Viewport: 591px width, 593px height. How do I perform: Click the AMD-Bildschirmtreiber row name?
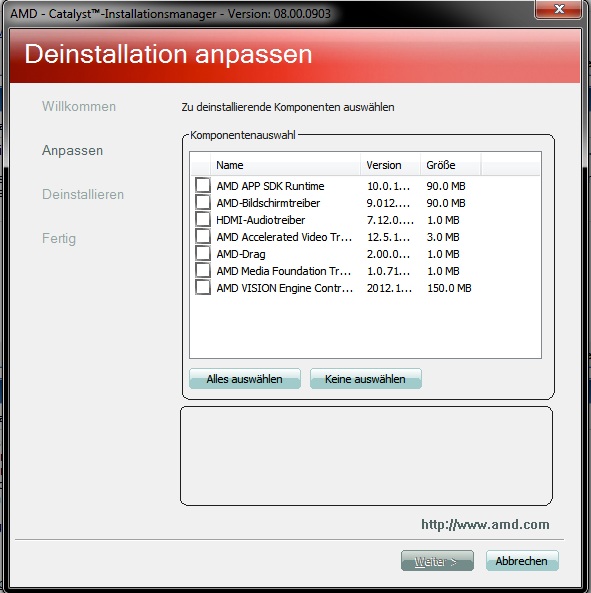pyautogui.click(x=268, y=203)
